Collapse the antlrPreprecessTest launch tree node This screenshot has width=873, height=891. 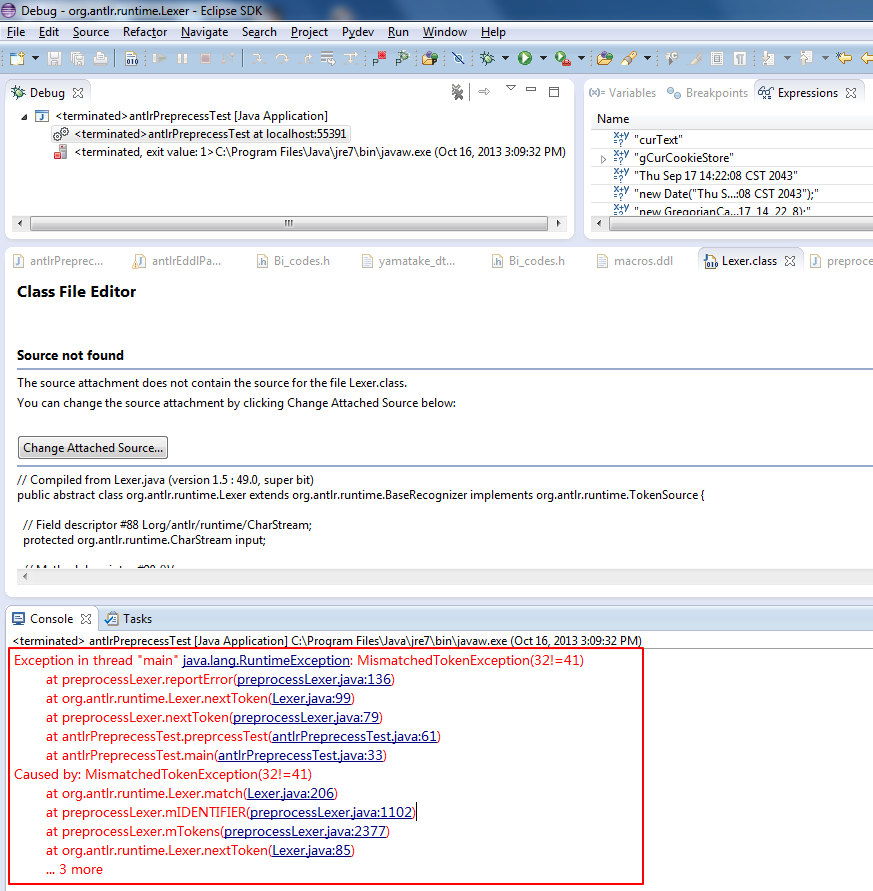[24, 116]
